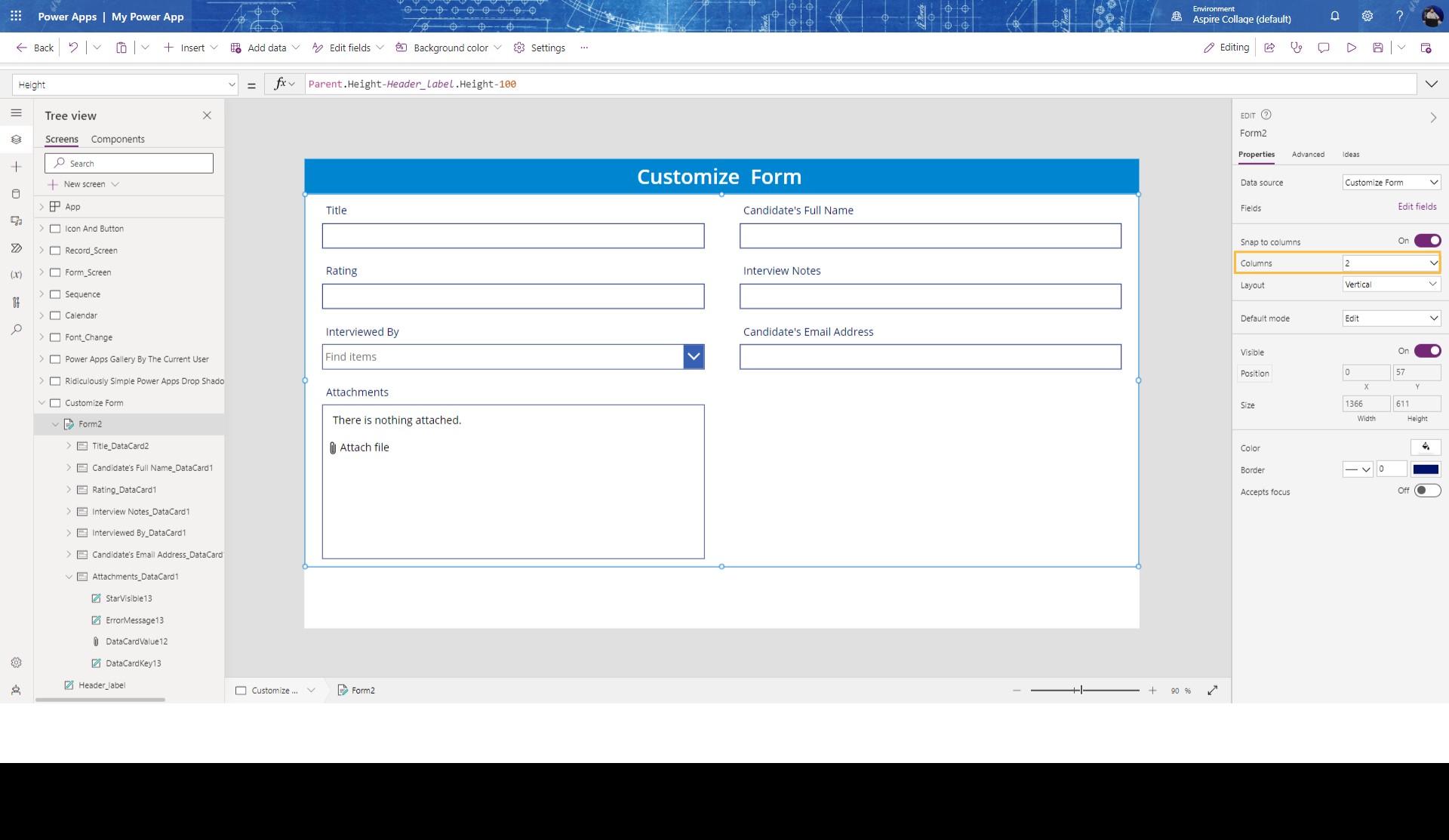Select the Insert plus icon in left rail
The width and height of the screenshot is (1449, 840).
coord(16,167)
